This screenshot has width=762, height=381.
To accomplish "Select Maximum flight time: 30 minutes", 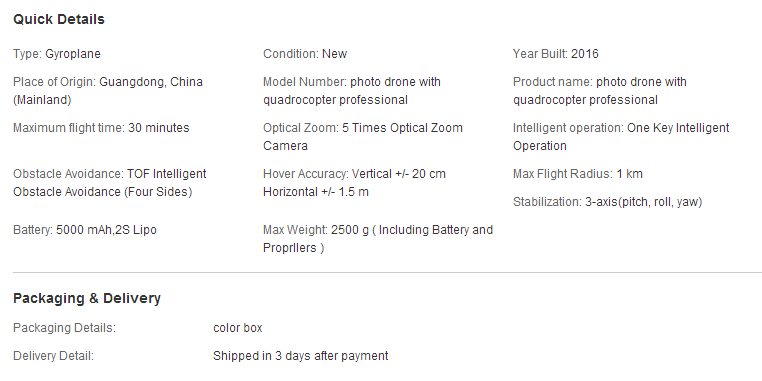I will click(x=101, y=128).
